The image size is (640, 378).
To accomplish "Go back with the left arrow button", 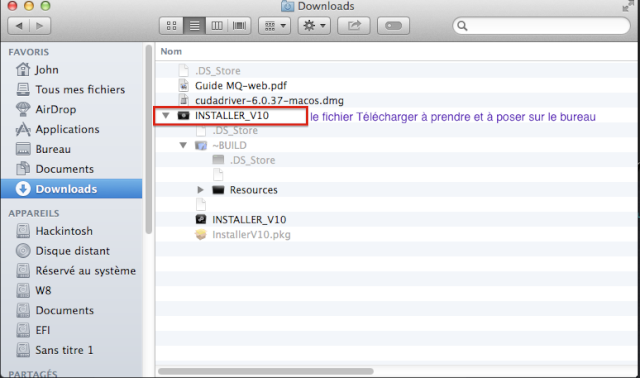I will [18, 26].
